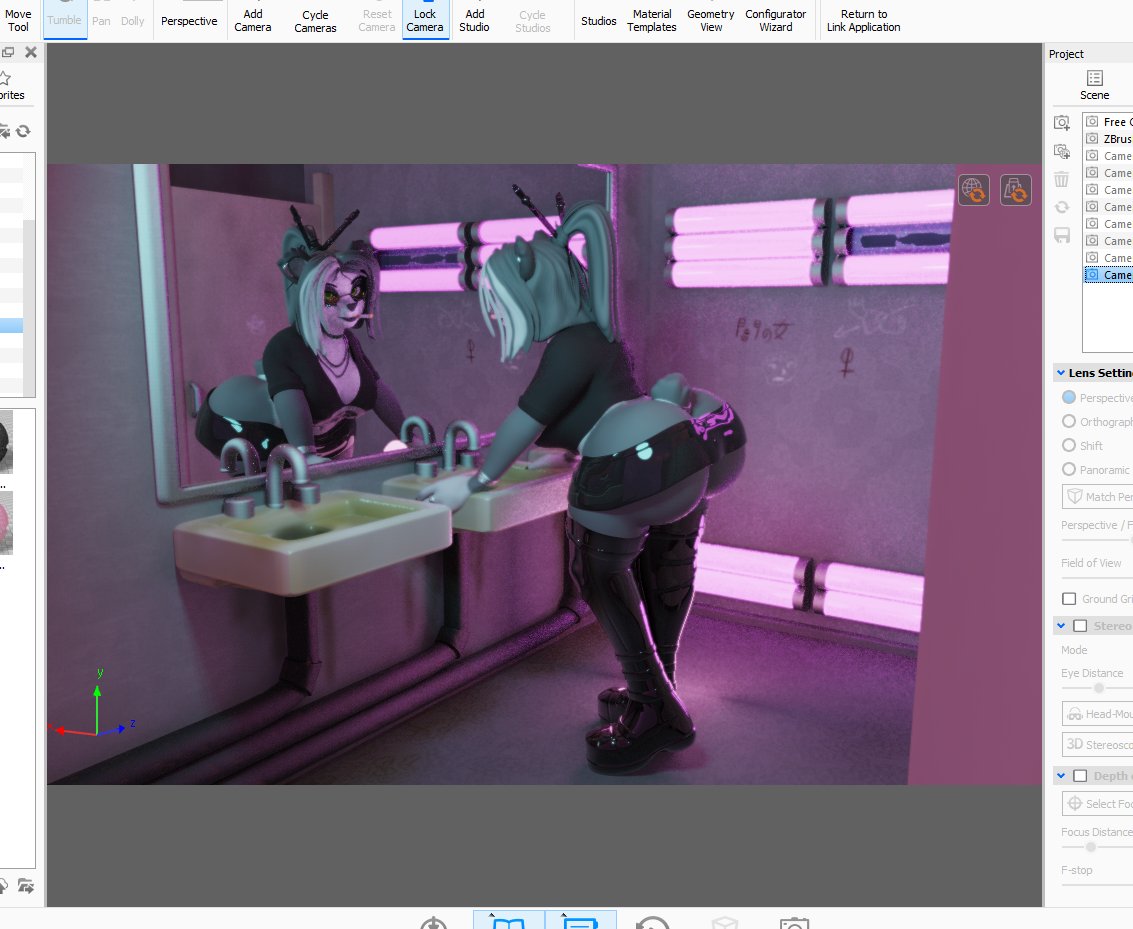Launch the Configurator Wizard
The height and width of the screenshot is (929, 1133).
pyautogui.click(x=775, y=20)
